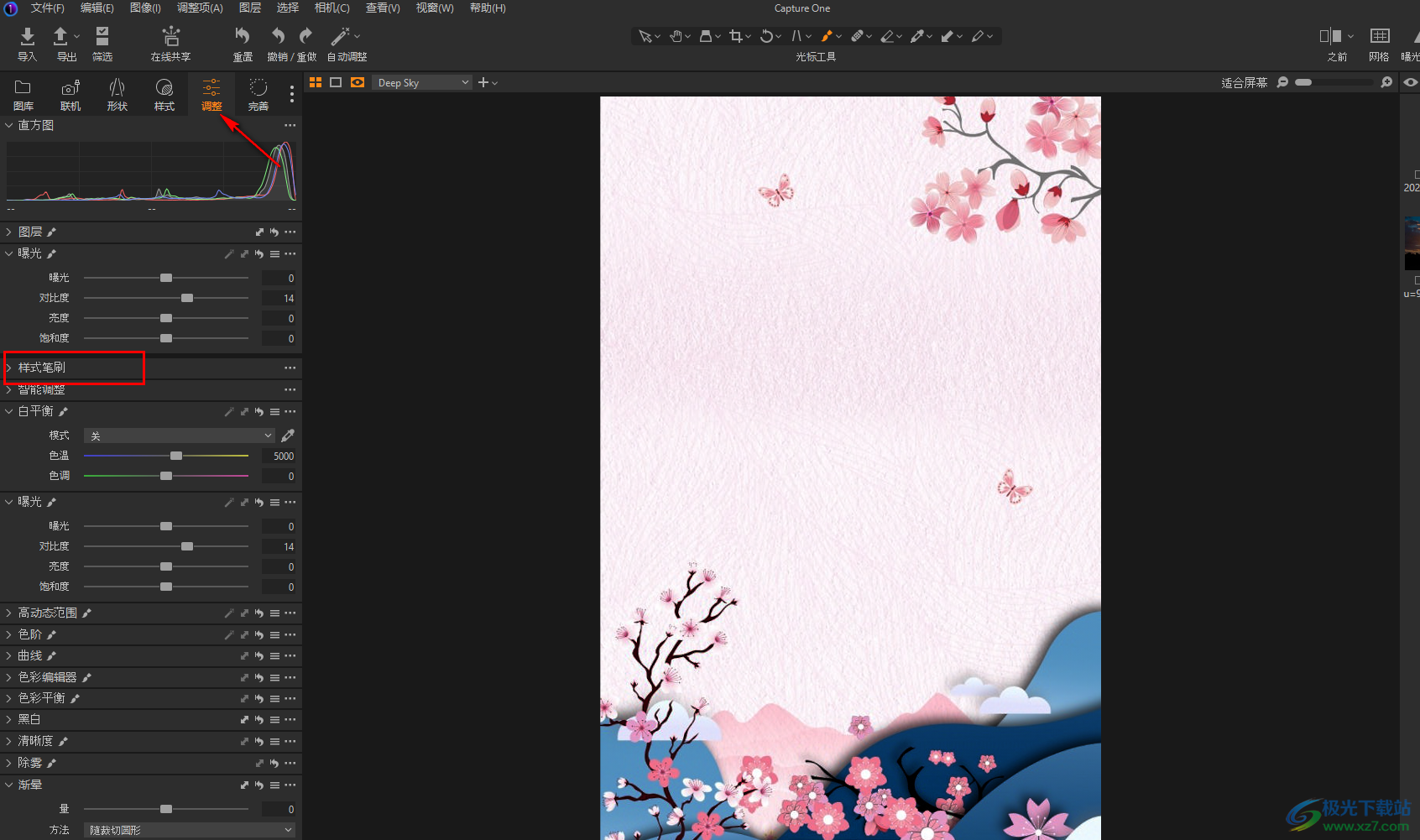Select the pointer cursor tool

pyautogui.click(x=645, y=36)
